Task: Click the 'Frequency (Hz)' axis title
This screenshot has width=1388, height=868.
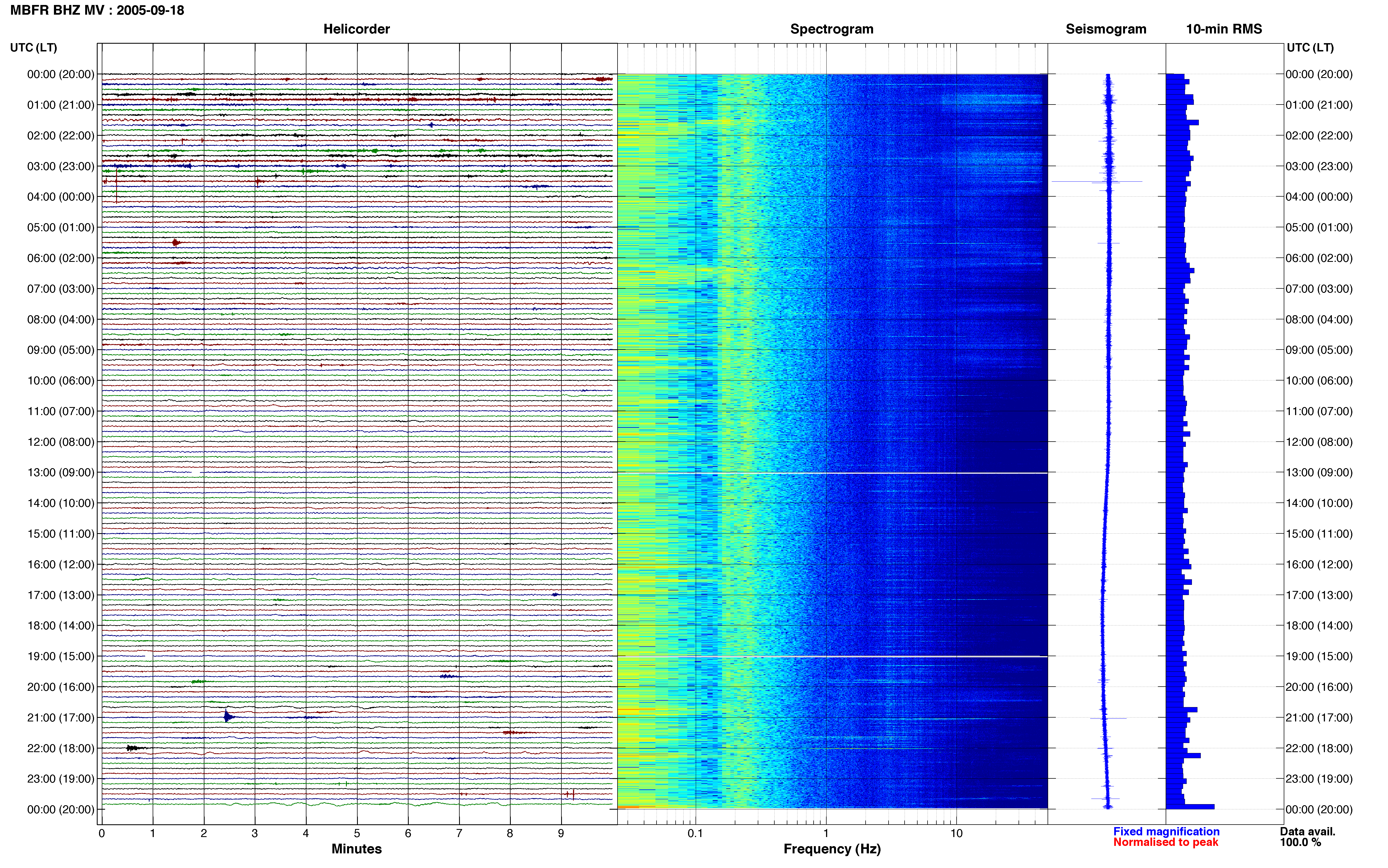Action: pos(832,849)
